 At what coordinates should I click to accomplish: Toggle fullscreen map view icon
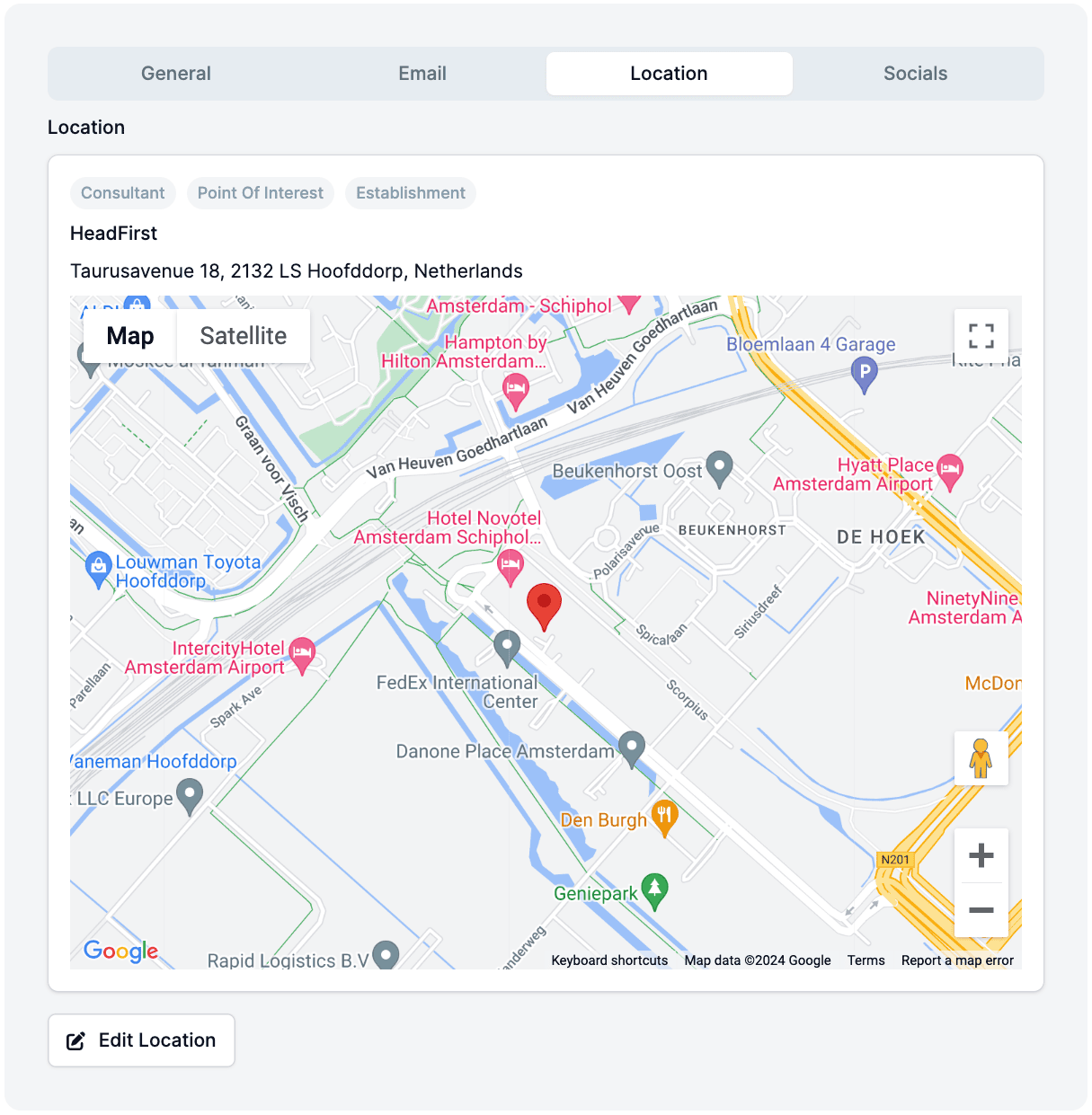[x=981, y=336]
